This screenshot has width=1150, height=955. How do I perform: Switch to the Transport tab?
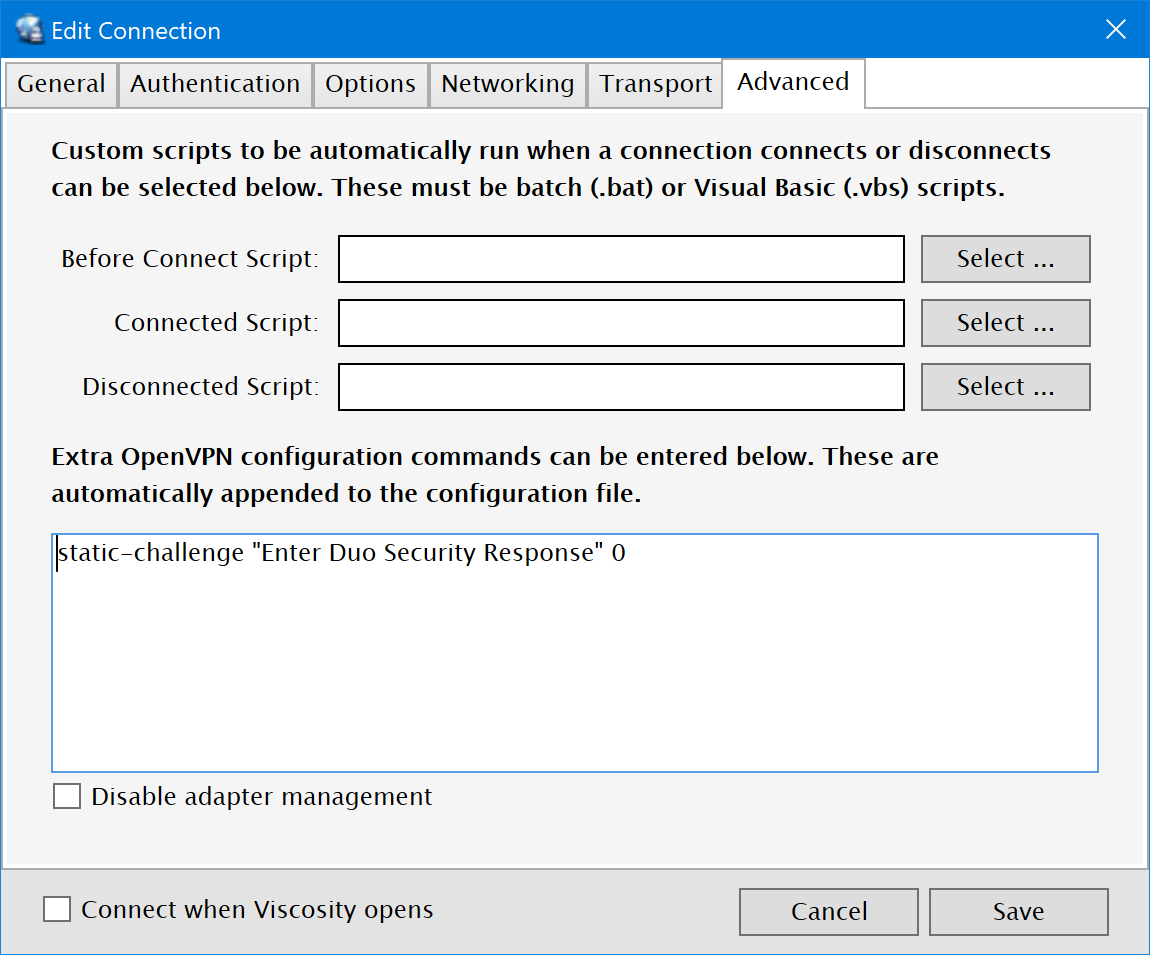pyautogui.click(x=655, y=84)
